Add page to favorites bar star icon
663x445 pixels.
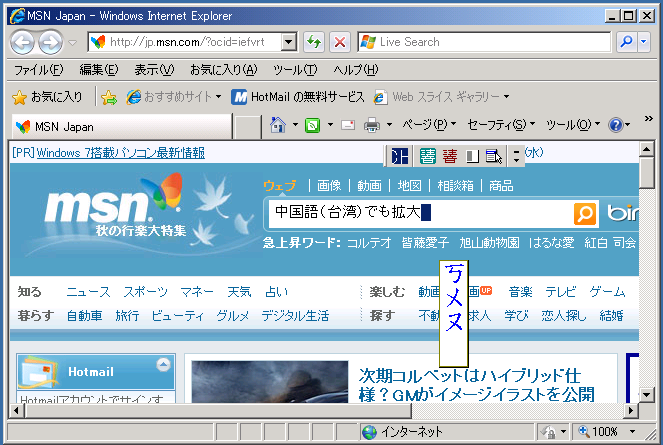(x=109, y=98)
